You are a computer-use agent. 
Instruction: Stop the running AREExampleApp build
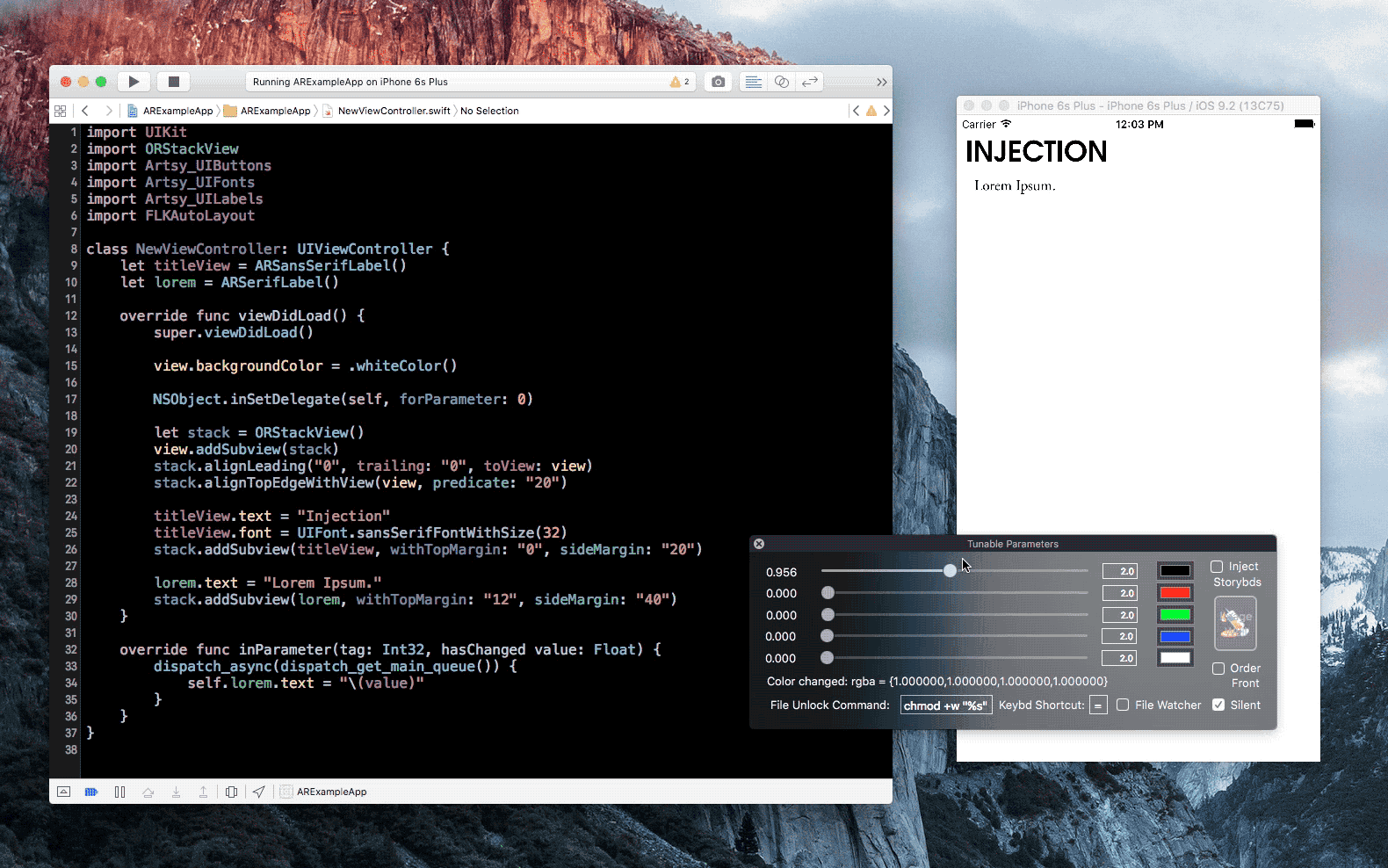click(174, 82)
